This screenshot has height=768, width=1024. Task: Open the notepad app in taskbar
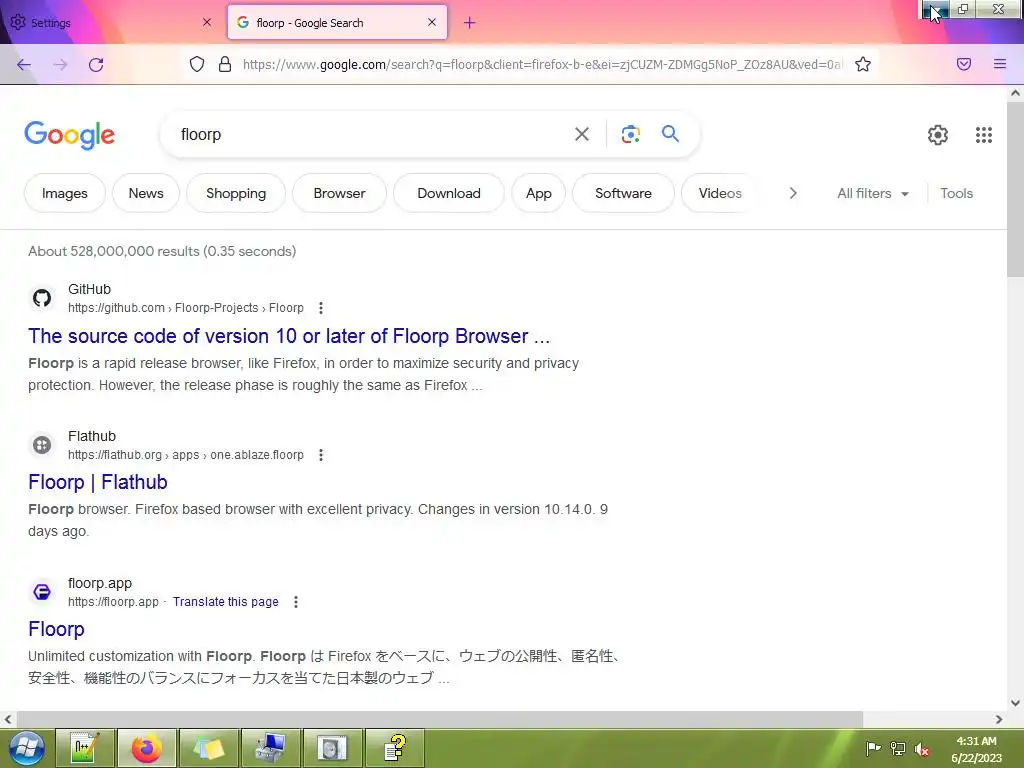(x=85, y=748)
